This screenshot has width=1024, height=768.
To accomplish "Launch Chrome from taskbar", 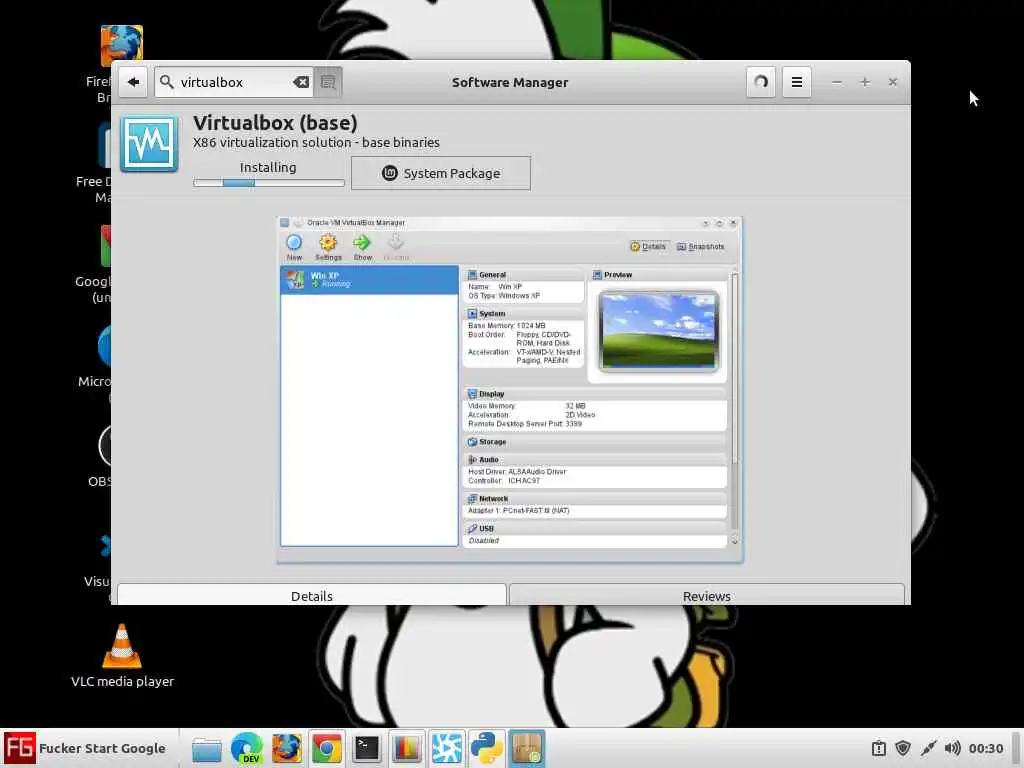I will point(327,748).
